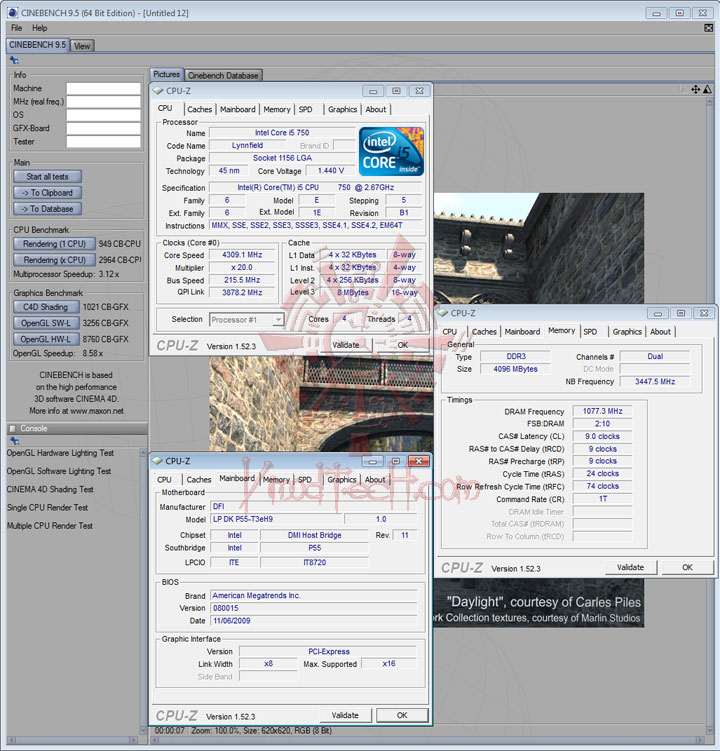Click OK in the Memory CPU-Z window
This screenshot has height=751, width=720.
point(687,567)
